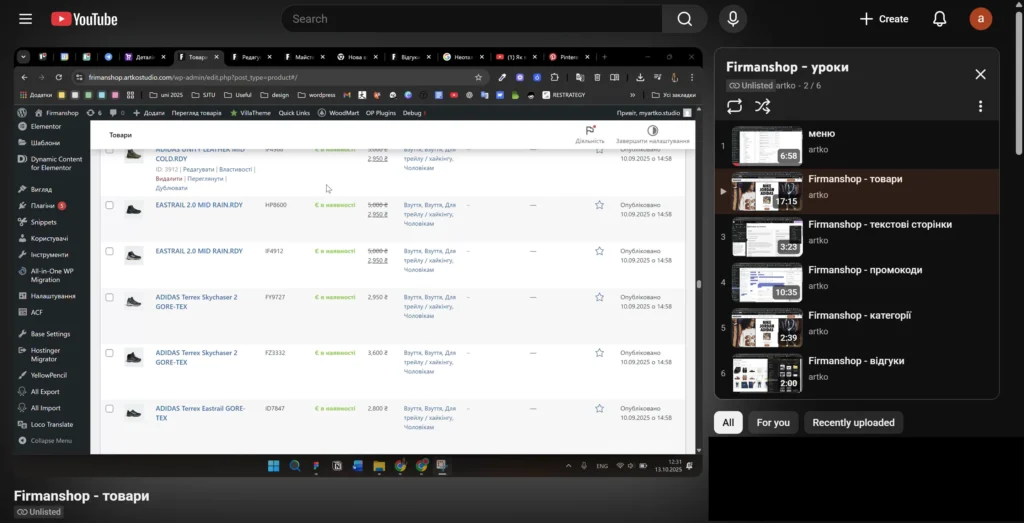The width and height of the screenshot is (1024, 523).
Task: Toggle playlist loop
Action: tap(735, 106)
